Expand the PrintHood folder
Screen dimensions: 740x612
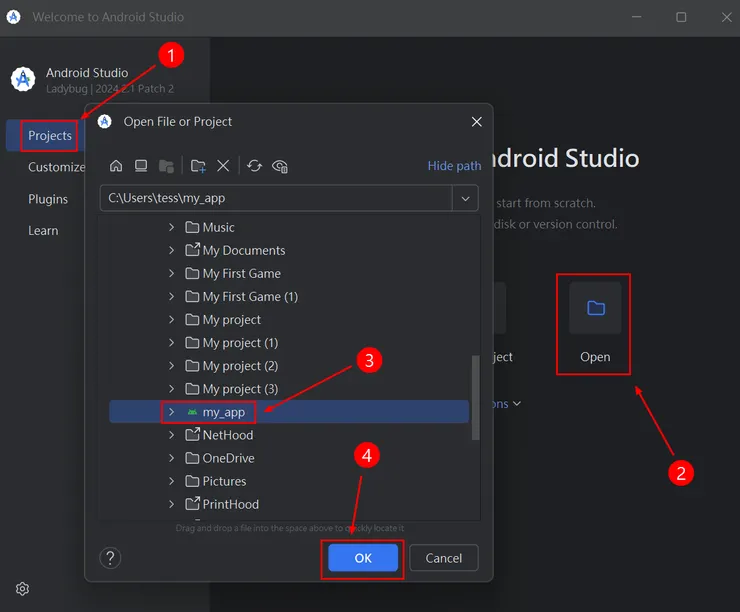[172, 504]
